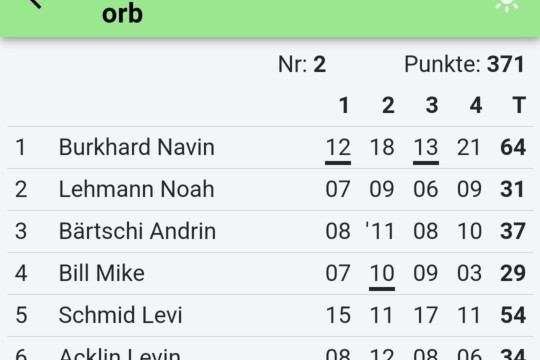Image resolution: width=540 pixels, height=360 pixels.
Task: Click column 3 header
Action: [432, 105]
